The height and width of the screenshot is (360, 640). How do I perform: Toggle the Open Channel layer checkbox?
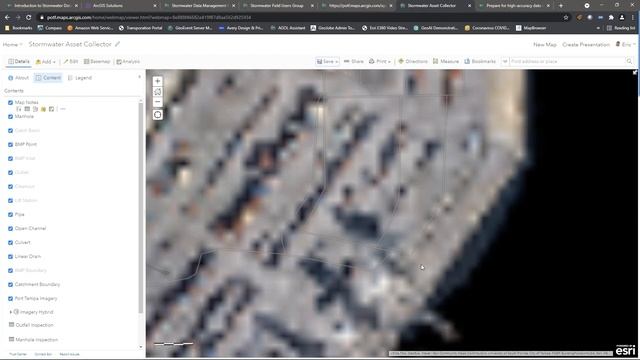(x=11, y=229)
